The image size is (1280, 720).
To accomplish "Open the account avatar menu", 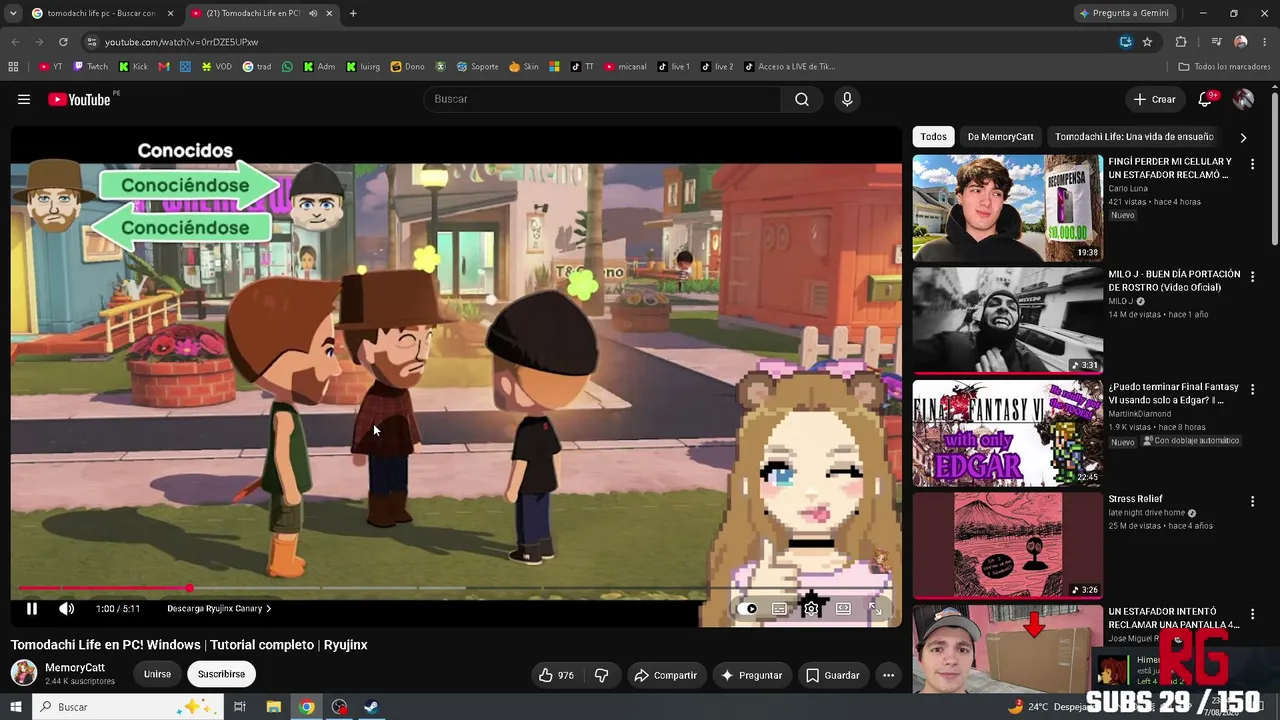I will [x=1243, y=99].
